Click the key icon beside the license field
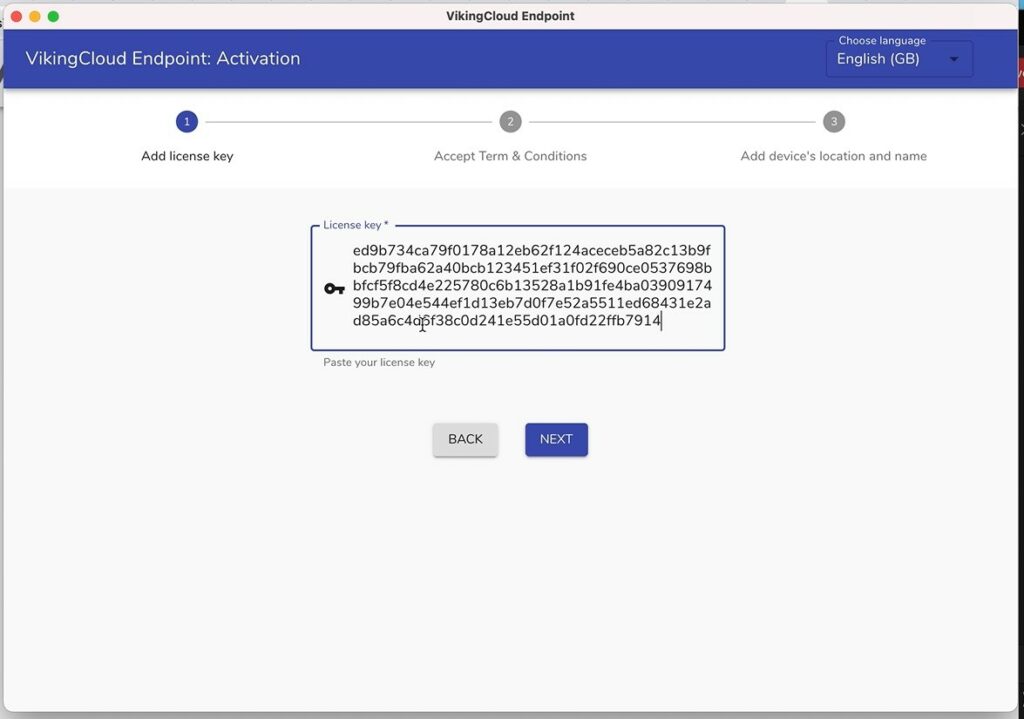Screen dimensions: 1024x719 pos(334,289)
